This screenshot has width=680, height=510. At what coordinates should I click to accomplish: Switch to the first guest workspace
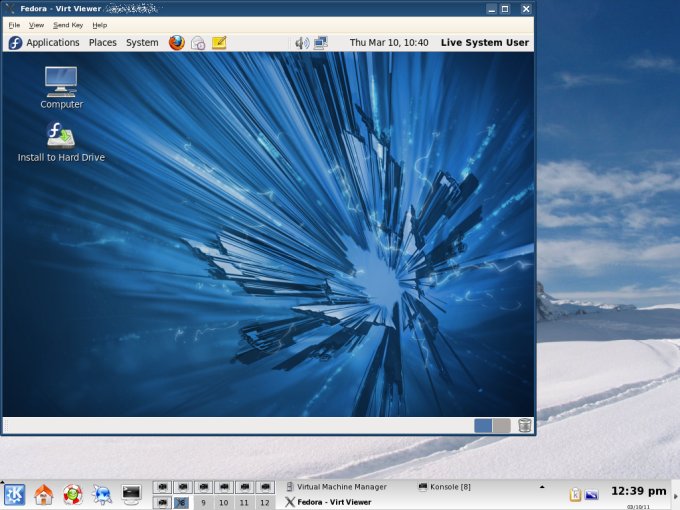tap(483, 426)
